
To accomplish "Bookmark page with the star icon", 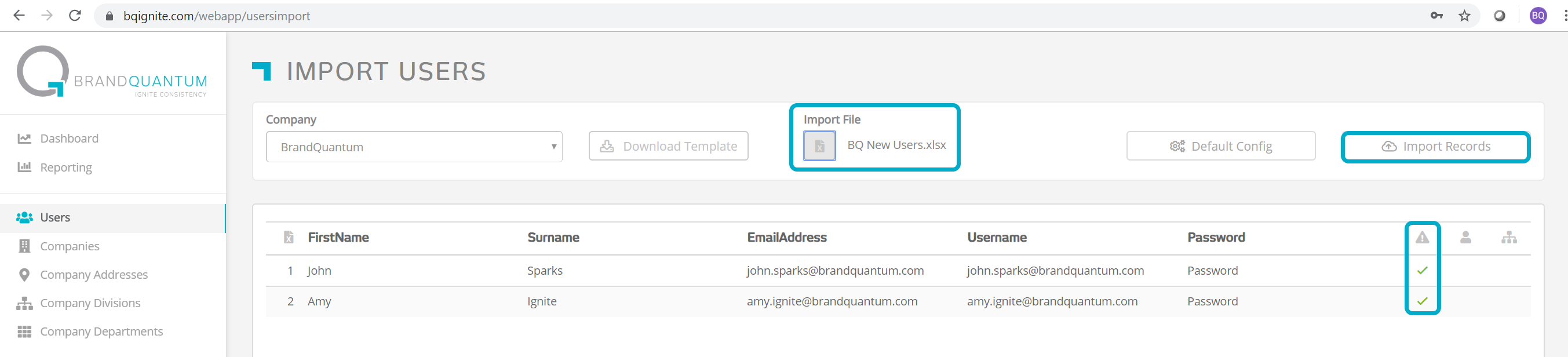I will (1464, 16).
